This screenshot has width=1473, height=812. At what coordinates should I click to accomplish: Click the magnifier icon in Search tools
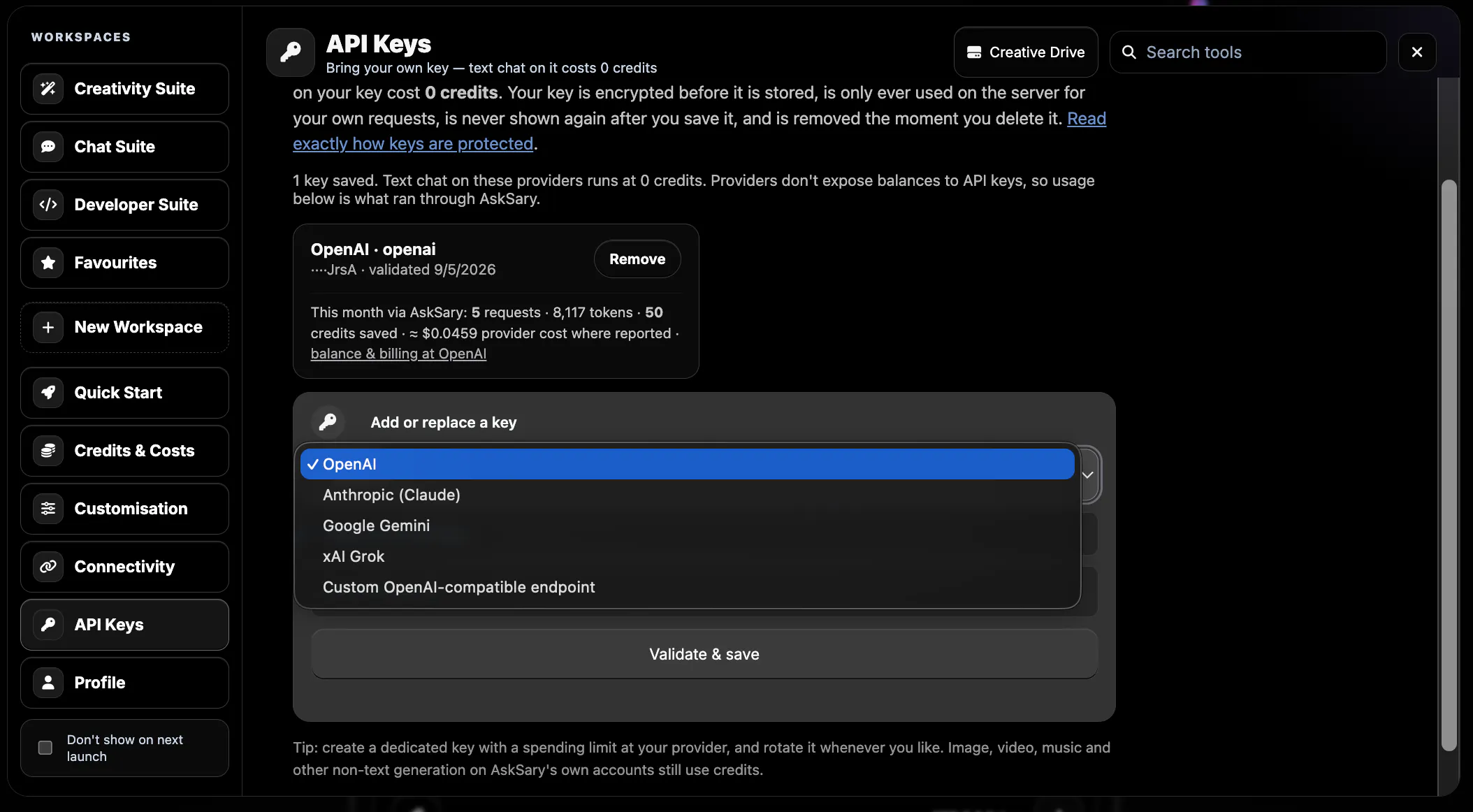[x=1129, y=52]
